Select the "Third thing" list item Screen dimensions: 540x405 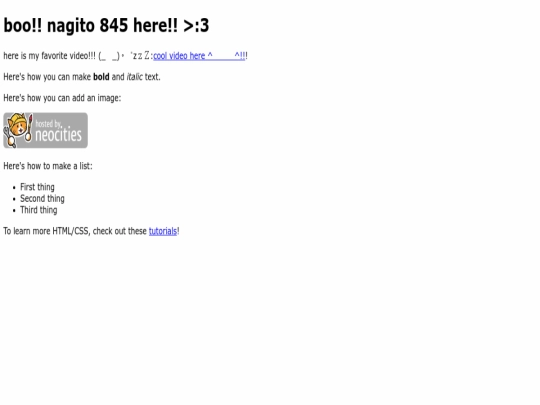(x=39, y=210)
